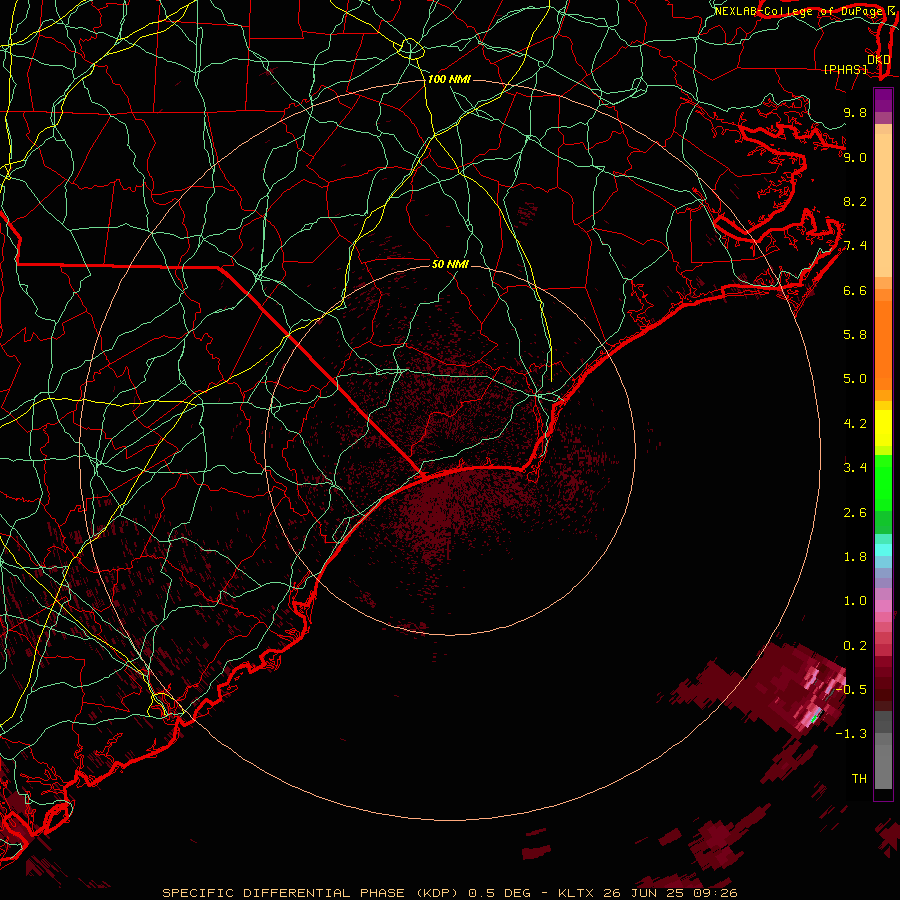
Task: Click the cyan band of the color scale
Action: [x=883, y=550]
